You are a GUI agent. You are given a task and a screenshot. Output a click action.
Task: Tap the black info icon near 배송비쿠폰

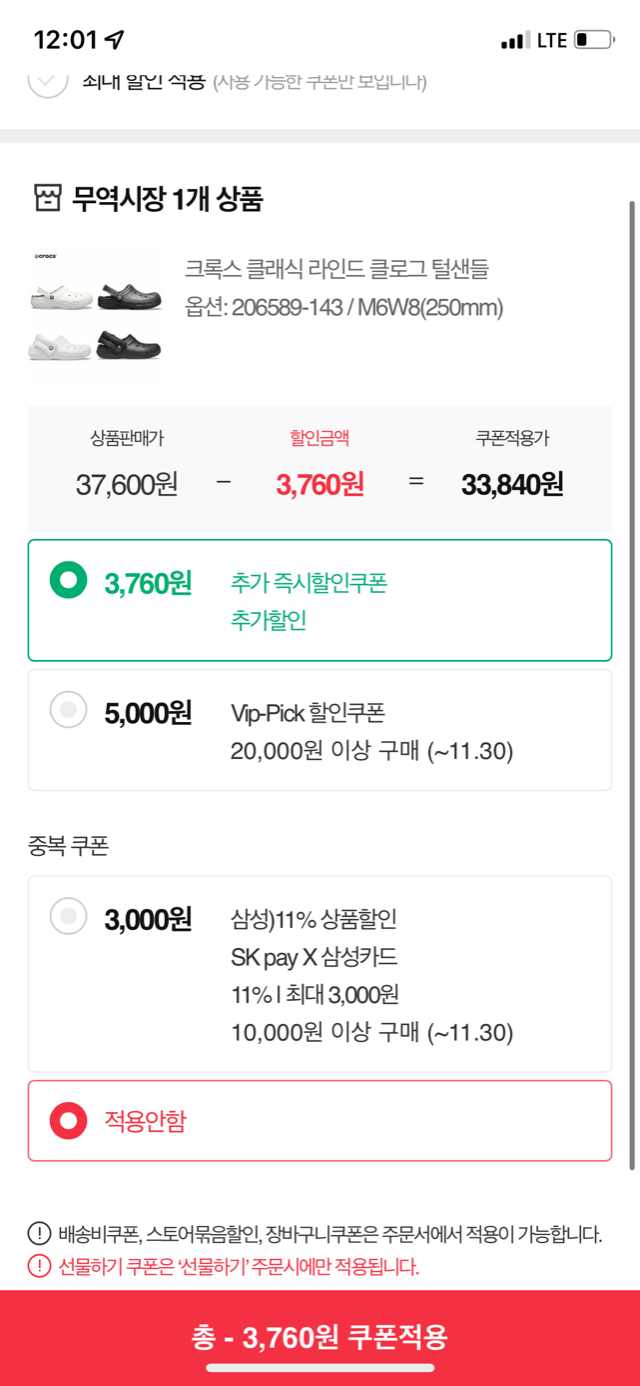(39, 1233)
